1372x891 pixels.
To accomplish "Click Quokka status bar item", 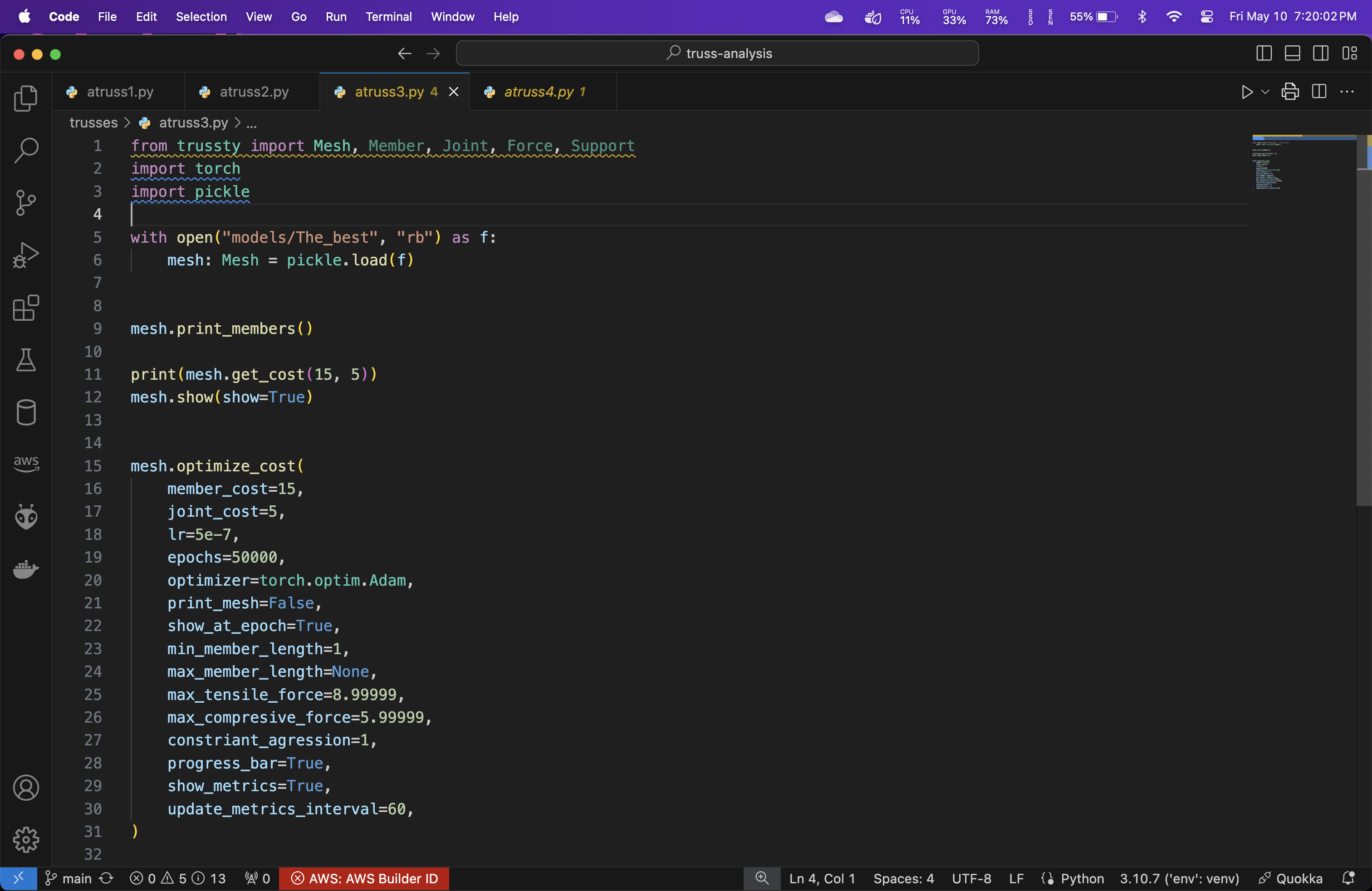I will pyautogui.click(x=1291, y=879).
